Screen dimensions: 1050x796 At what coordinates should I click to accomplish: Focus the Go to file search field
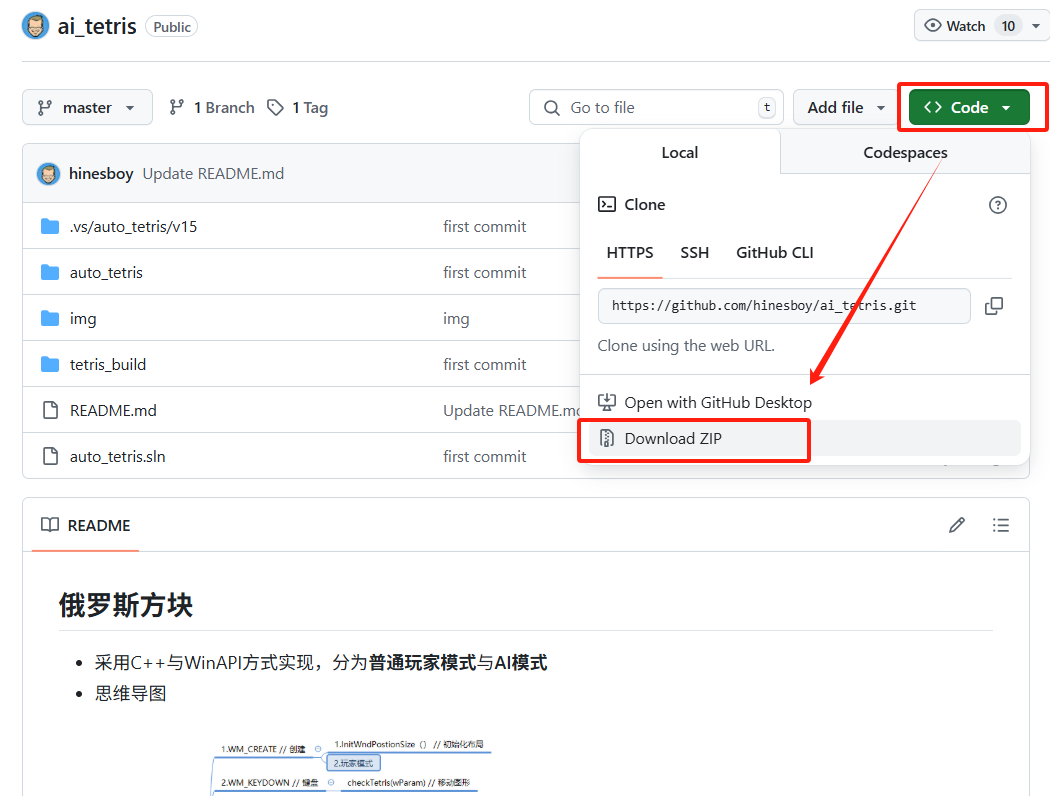[x=656, y=107]
